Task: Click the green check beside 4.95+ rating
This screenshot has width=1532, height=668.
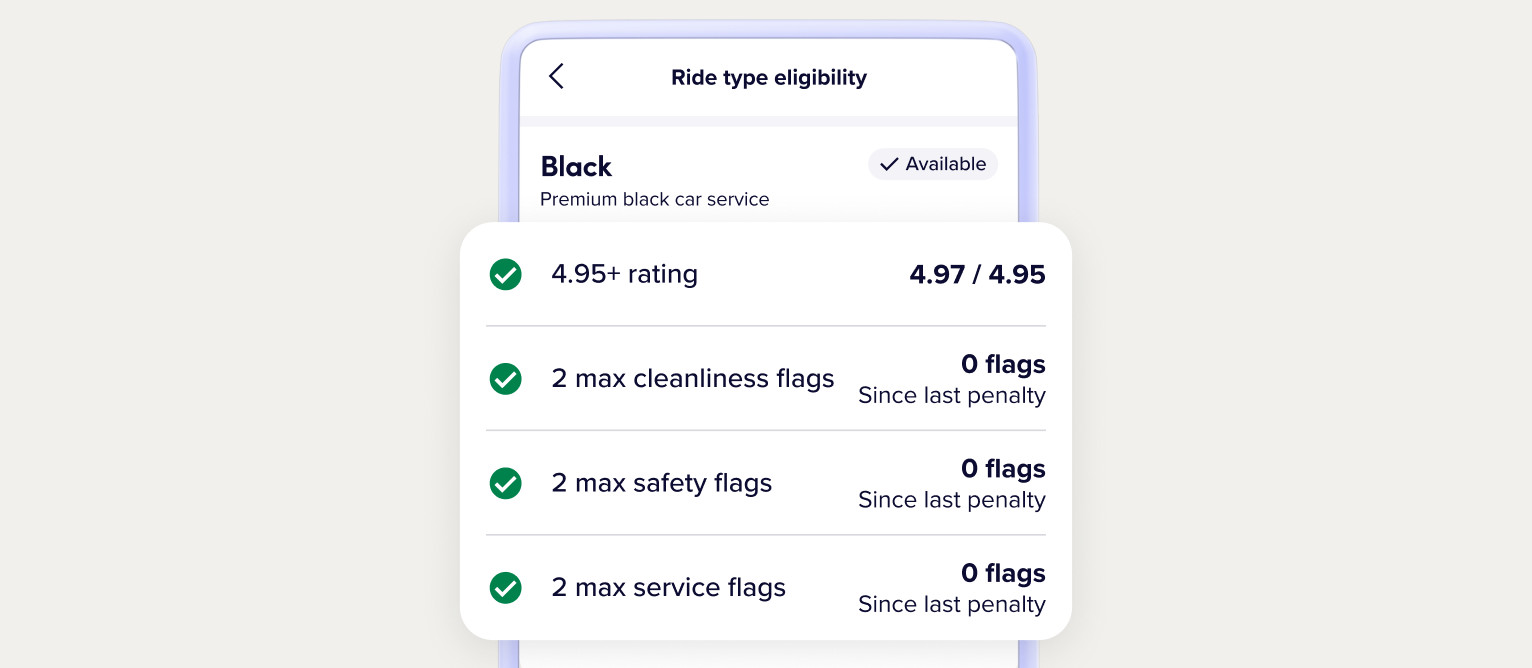Action: [x=506, y=274]
